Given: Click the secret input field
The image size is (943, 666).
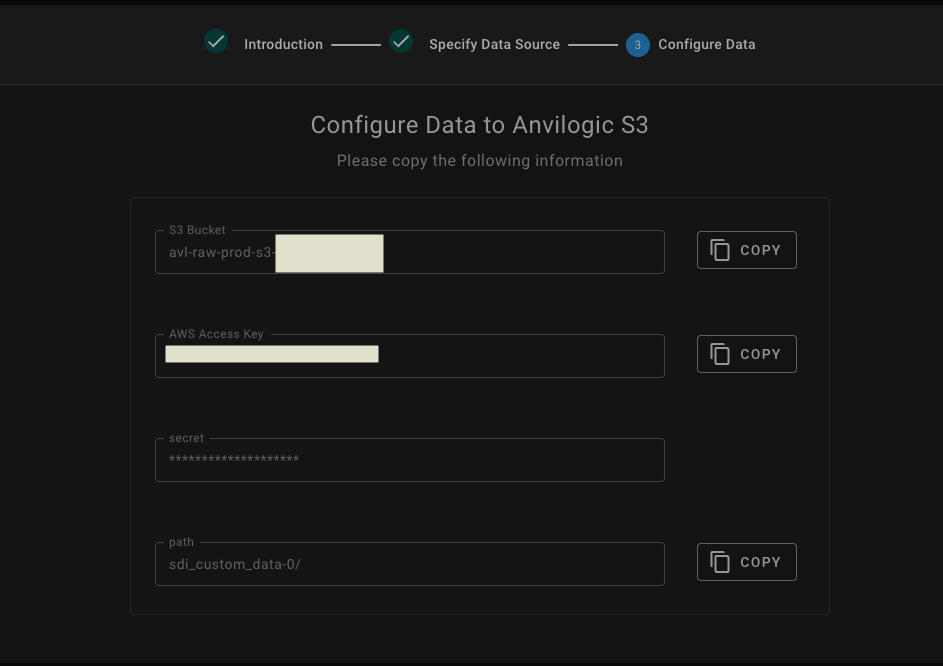Looking at the screenshot, I should [410, 460].
